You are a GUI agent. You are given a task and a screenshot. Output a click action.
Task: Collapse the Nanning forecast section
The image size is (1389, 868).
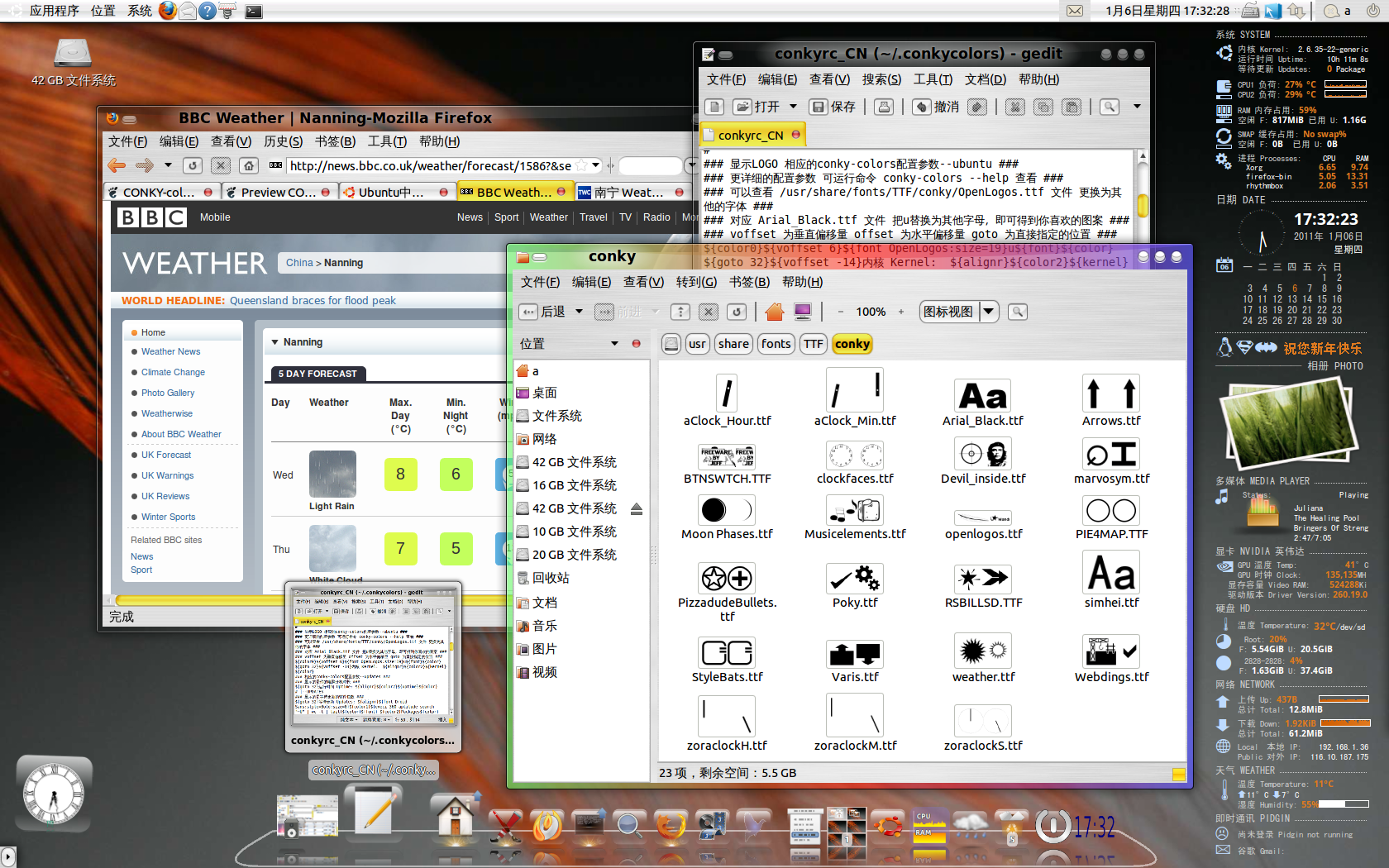tap(275, 342)
